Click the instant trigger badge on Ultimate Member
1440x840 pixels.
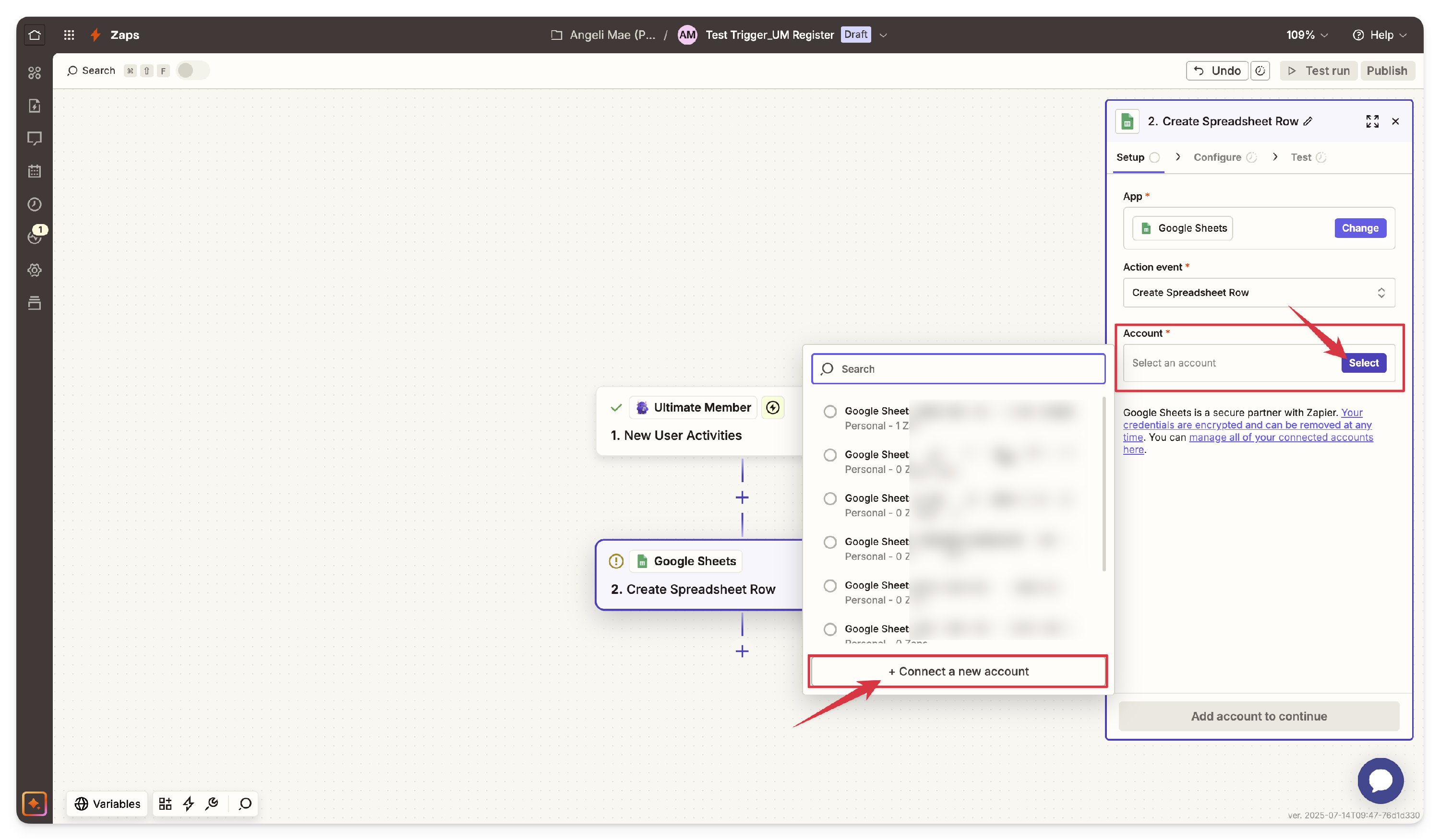pyautogui.click(x=773, y=407)
